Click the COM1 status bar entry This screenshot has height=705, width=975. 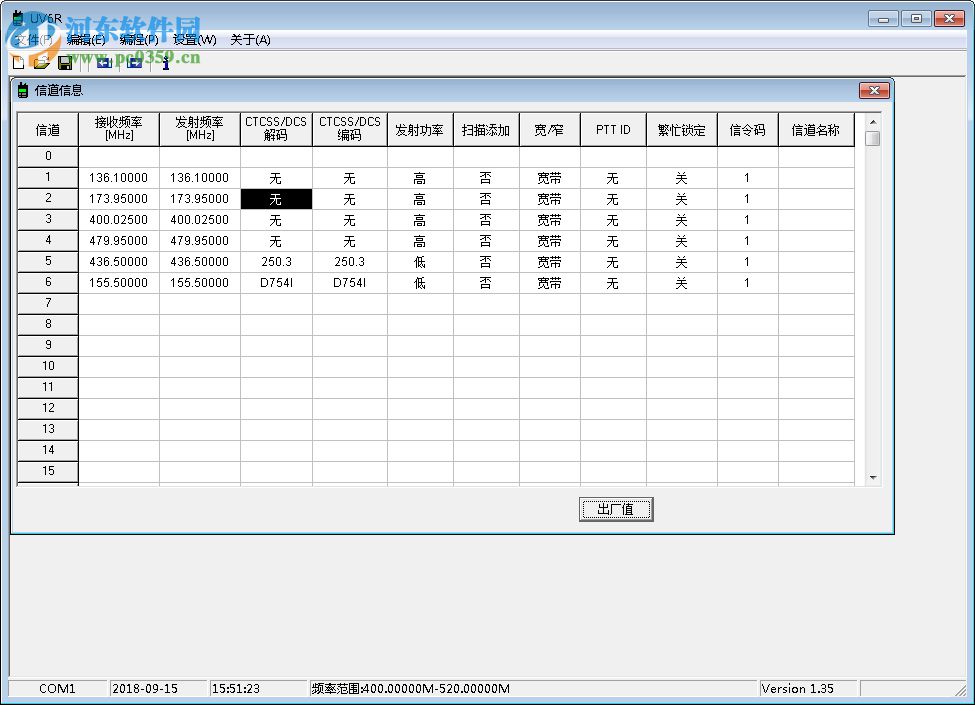(x=57, y=689)
